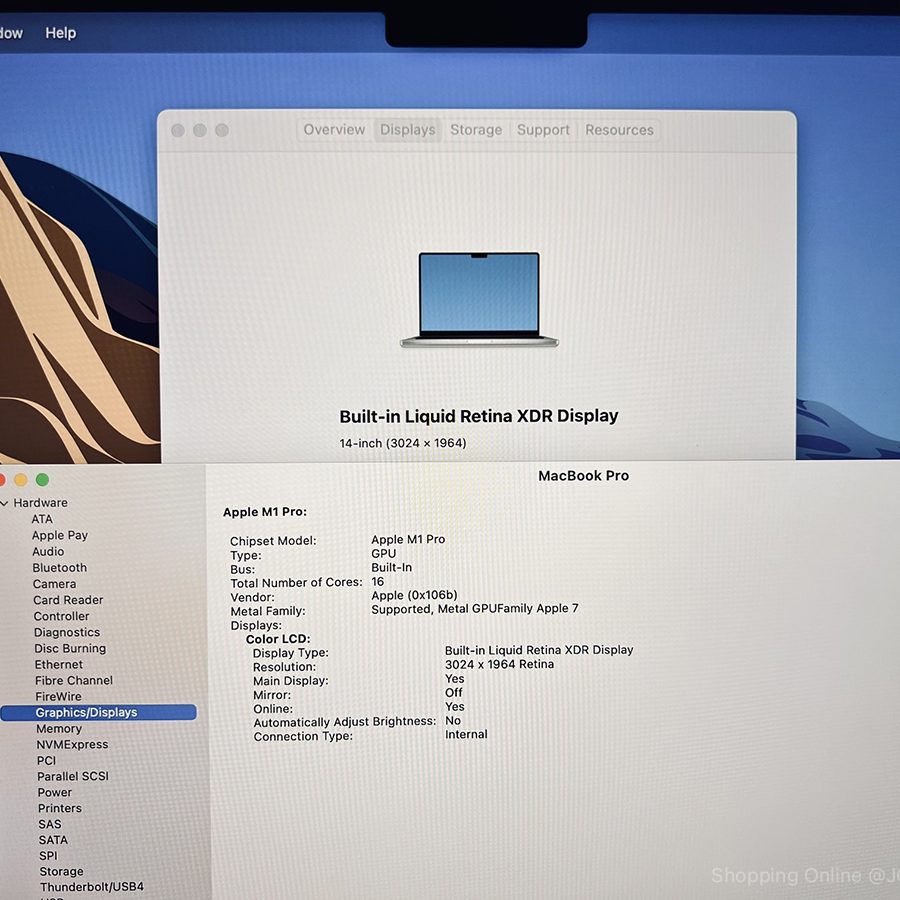900x900 pixels.
Task: Open the SAS entry
Action: point(50,824)
